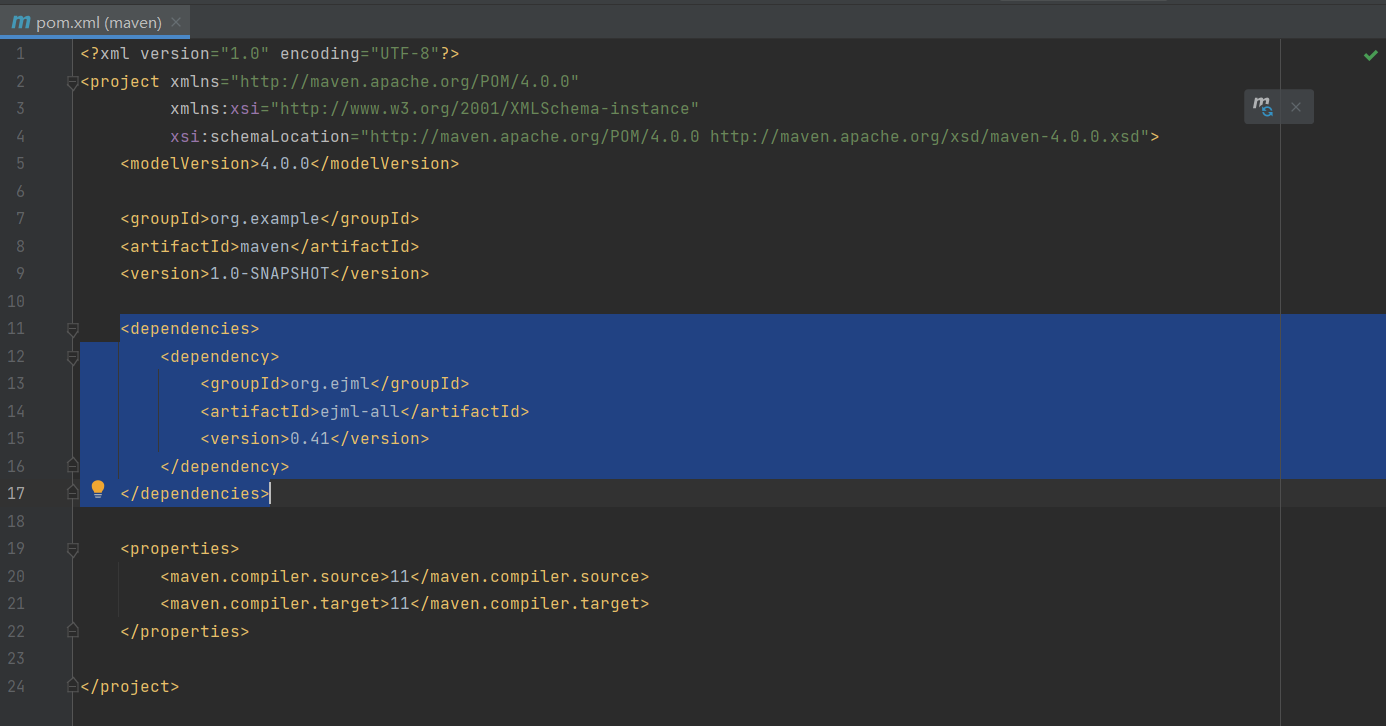Click the "ejml-all" artifactId value
The height and width of the screenshot is (726, 1386).
(360, 411)
